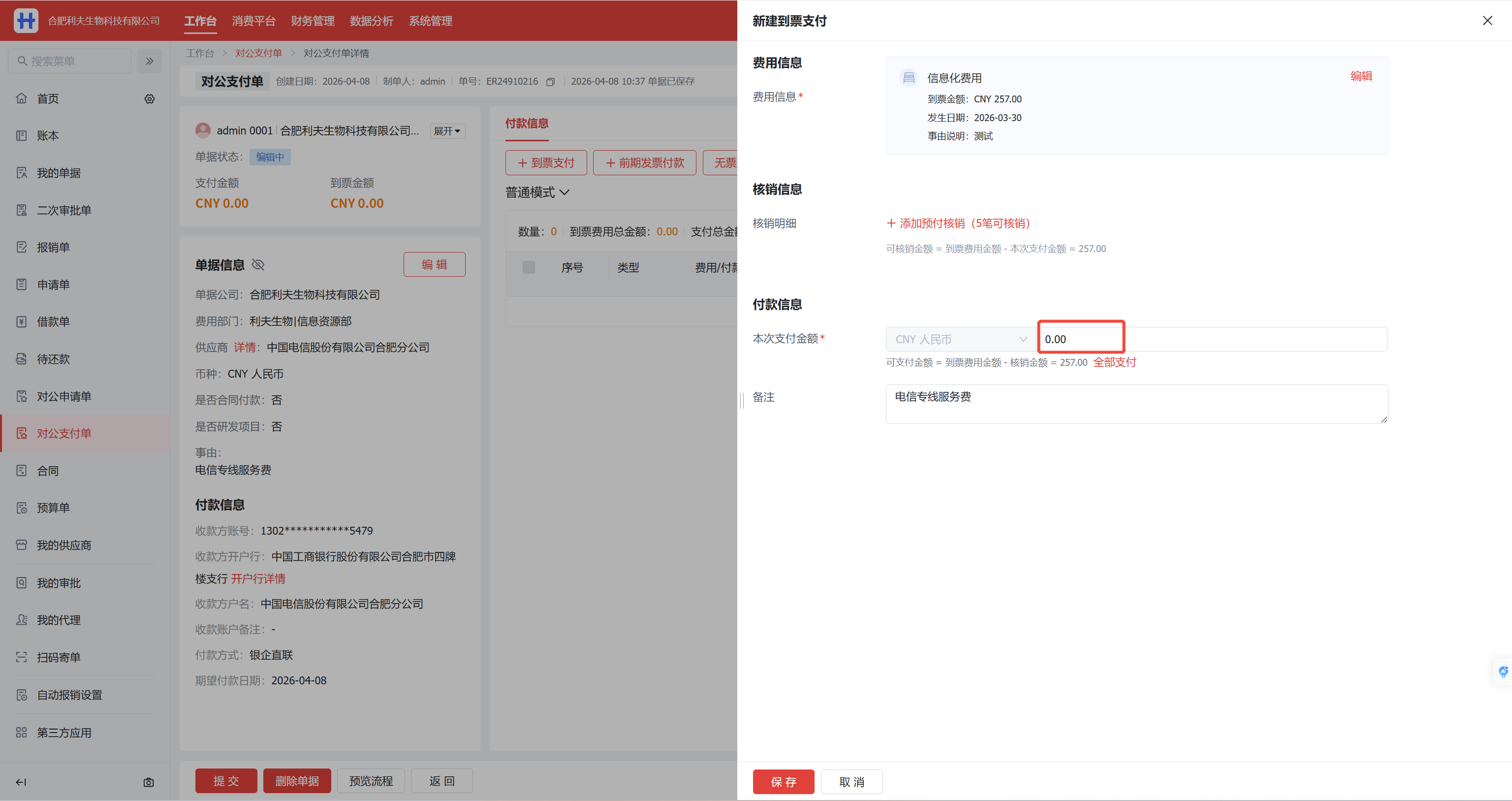Click 添加预付核销 link
This screenshot has width=1512, height=801.
[958, 223]
